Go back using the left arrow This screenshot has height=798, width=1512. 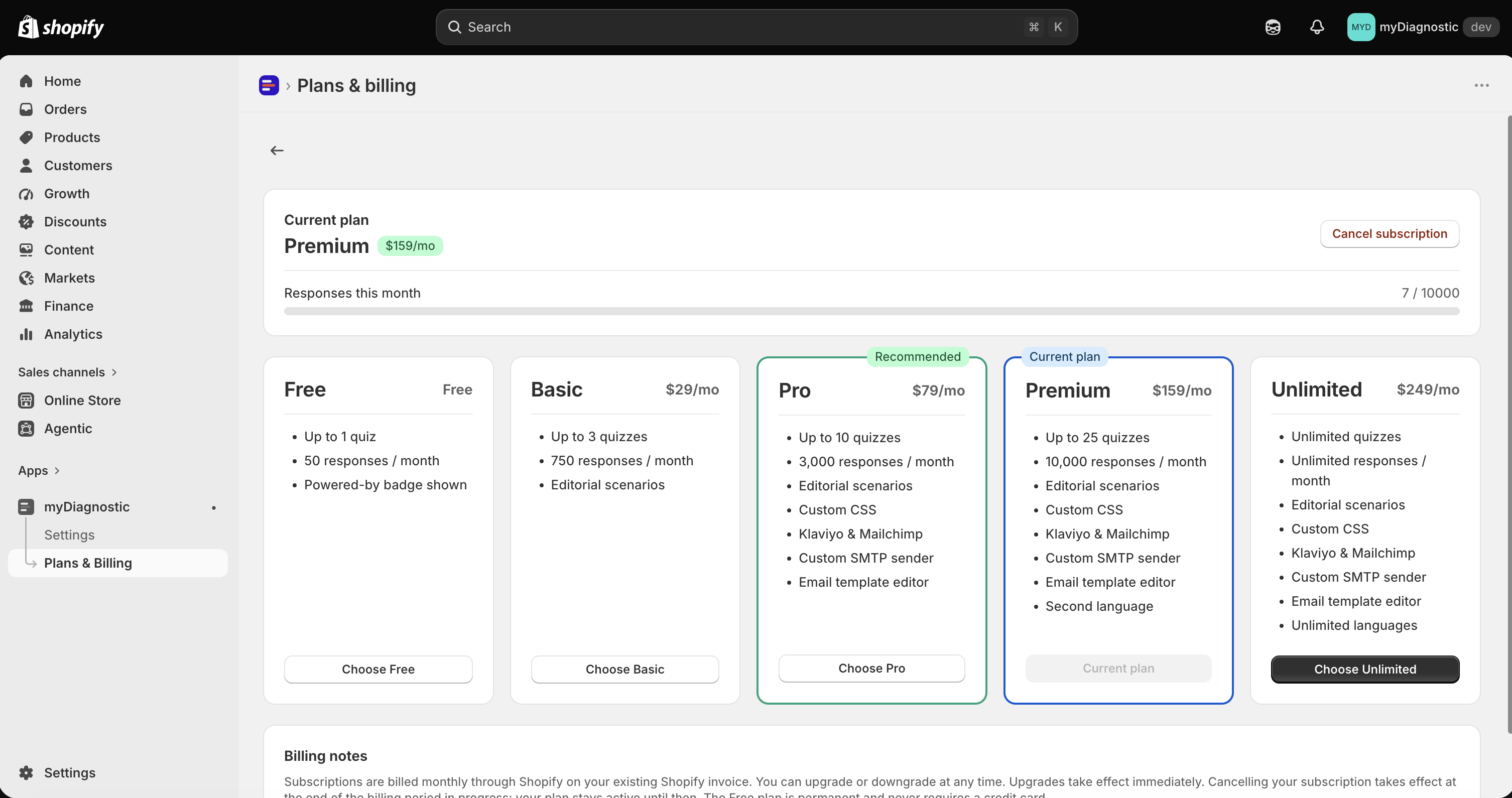(x=277, y=151)
